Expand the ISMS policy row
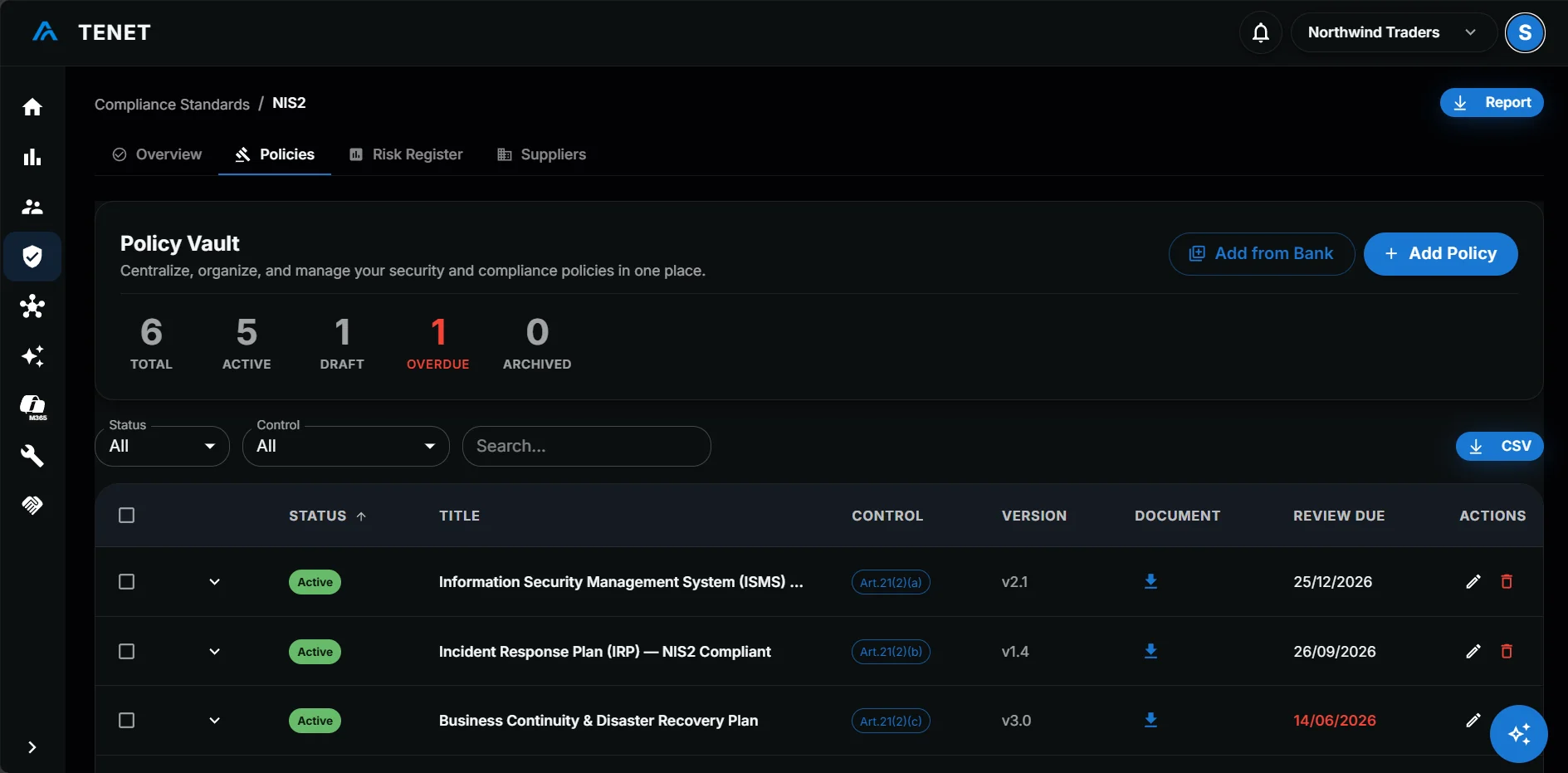 (215, 582)
